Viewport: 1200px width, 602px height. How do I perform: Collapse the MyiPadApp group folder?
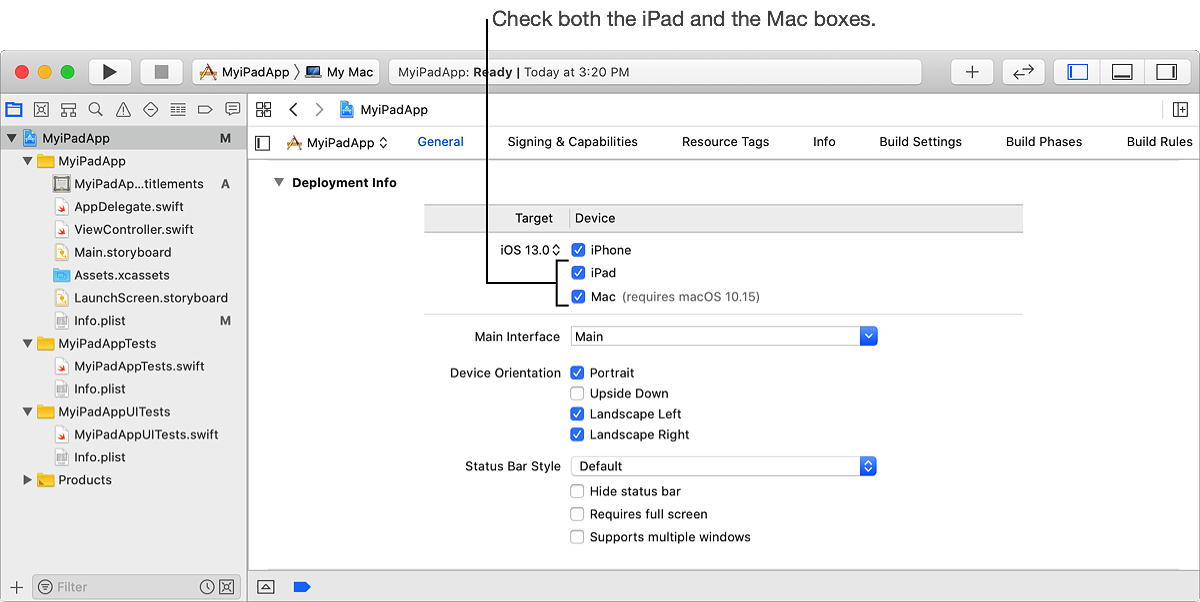[x=28, y=161]
